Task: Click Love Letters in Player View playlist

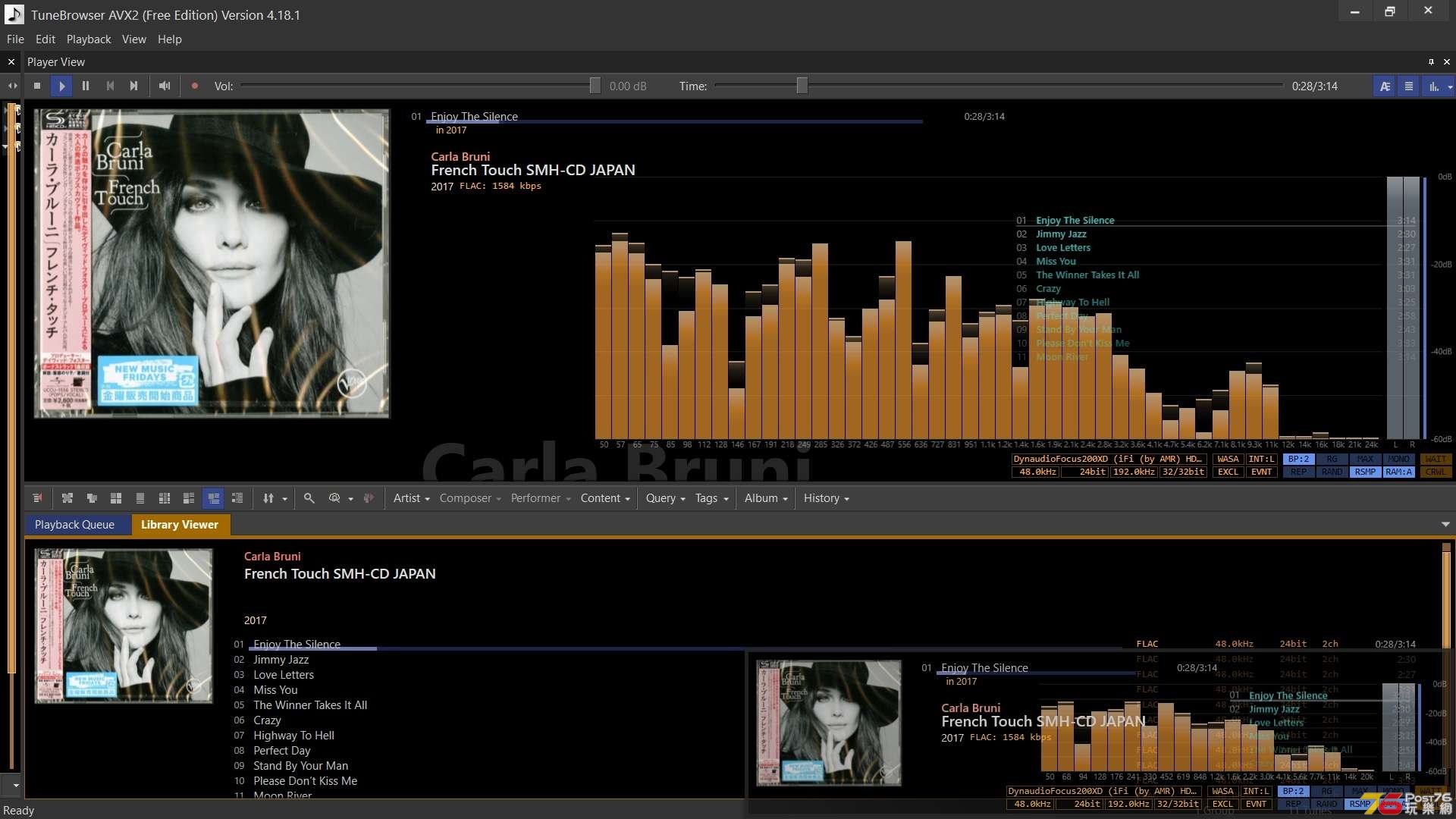Action: tap(1063, 248)
